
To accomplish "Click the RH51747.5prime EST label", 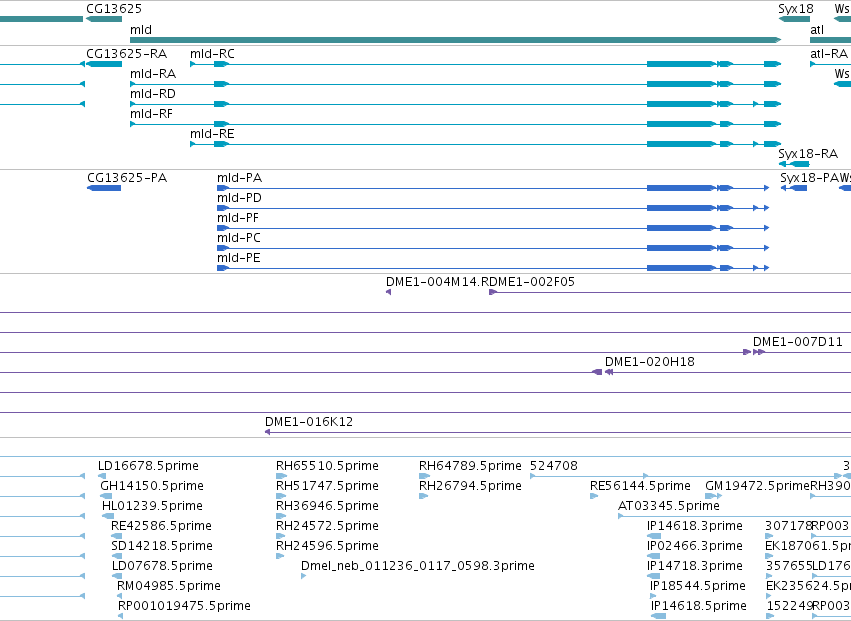I will tap(327, 486).
